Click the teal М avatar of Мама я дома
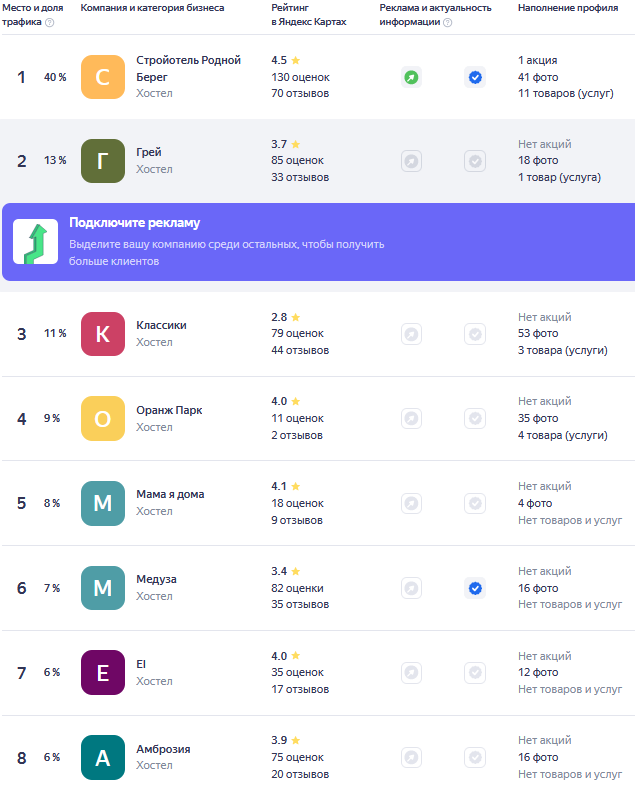This screenshot has height=795, width=635. click(x=103, y=503)
